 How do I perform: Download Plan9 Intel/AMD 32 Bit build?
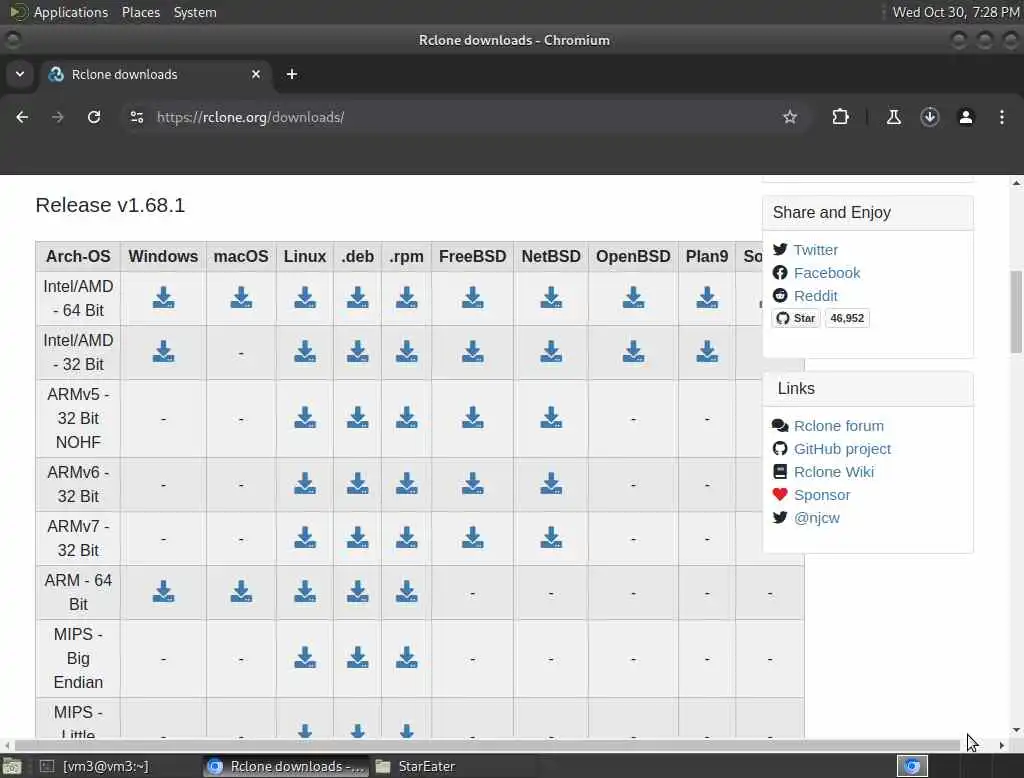coord(707,352)
